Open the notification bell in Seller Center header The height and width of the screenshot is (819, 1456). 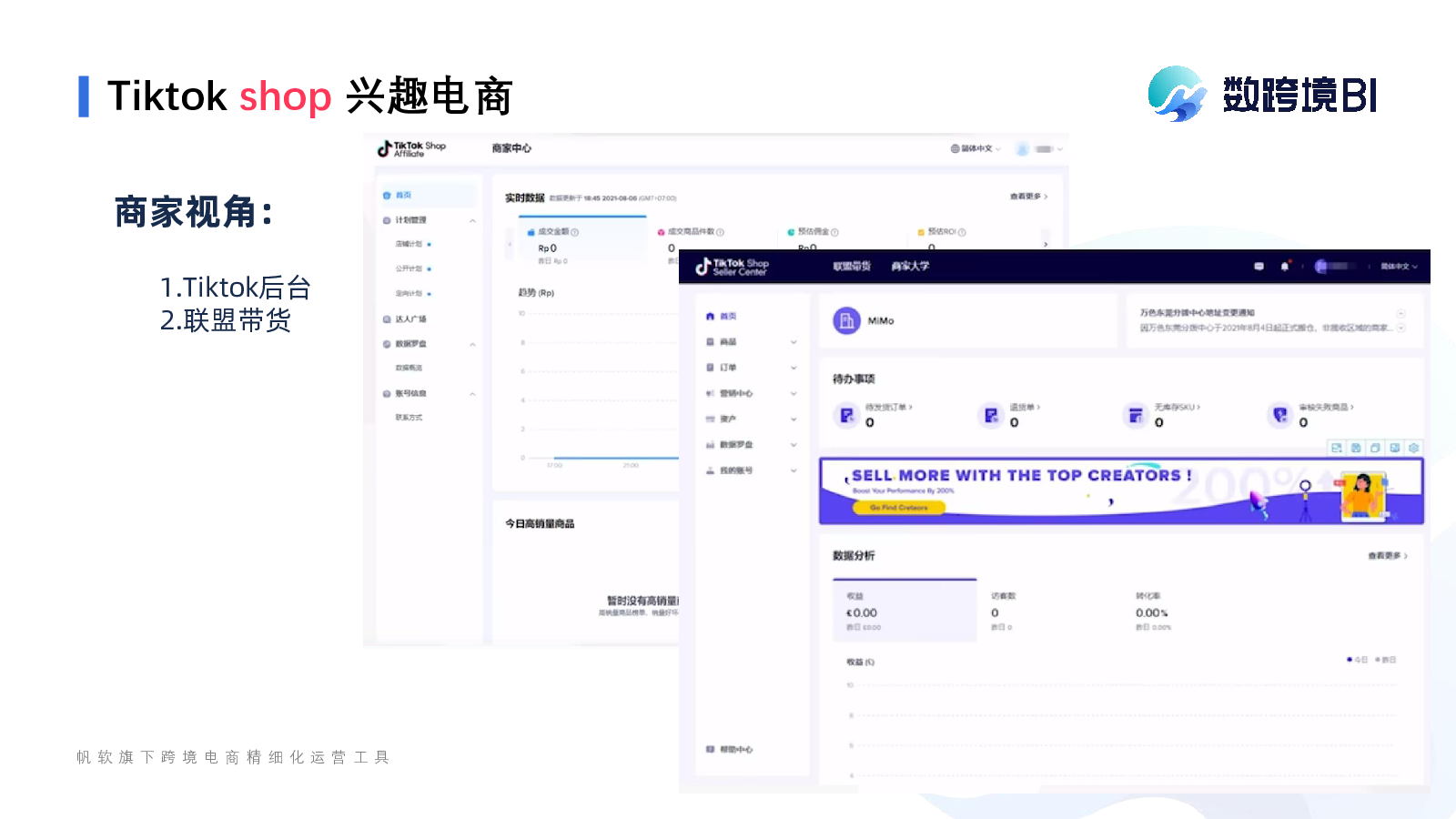[x=1285, y=267]
